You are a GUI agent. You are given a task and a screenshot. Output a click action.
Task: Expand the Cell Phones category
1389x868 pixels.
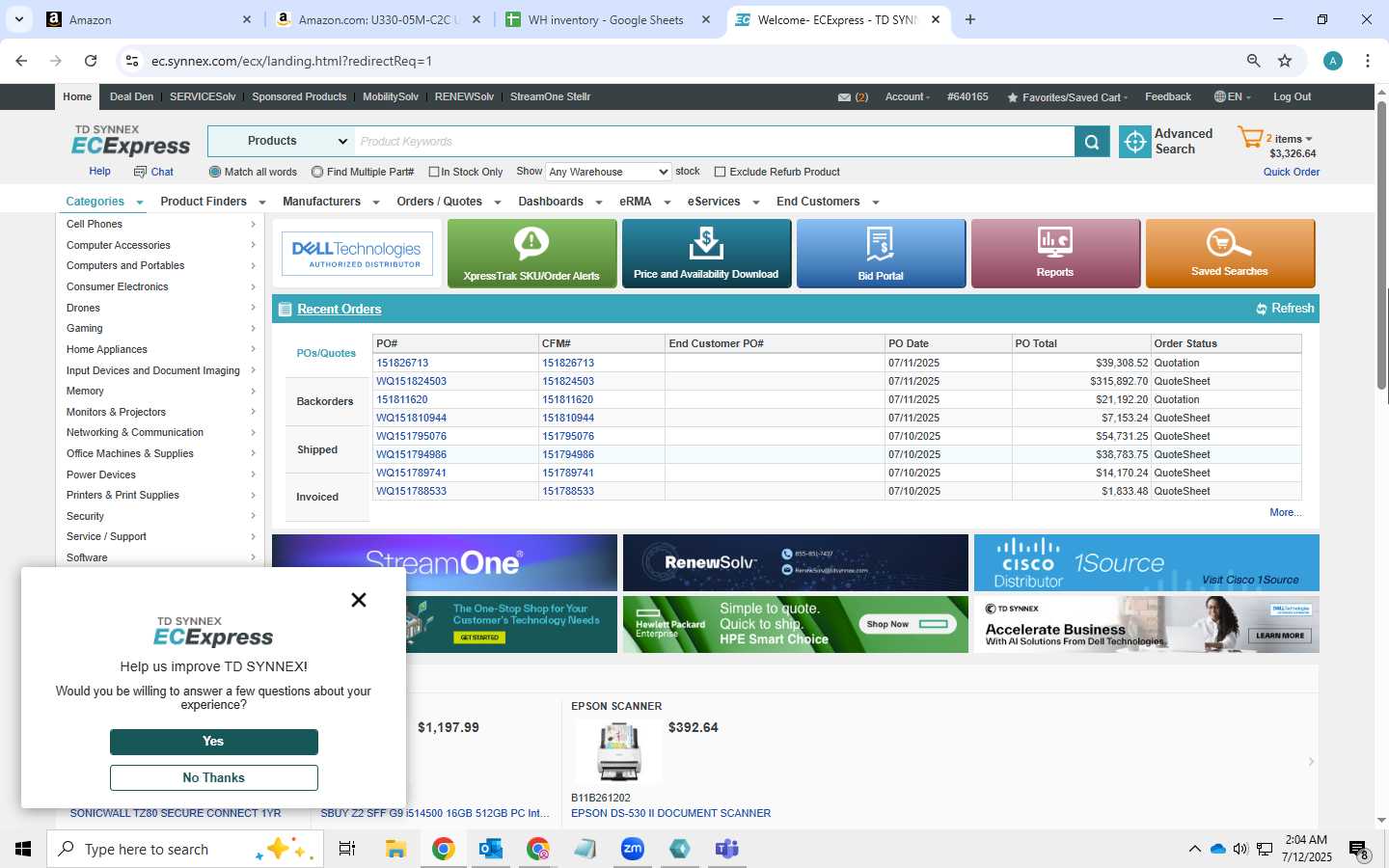tap(161, 224)
